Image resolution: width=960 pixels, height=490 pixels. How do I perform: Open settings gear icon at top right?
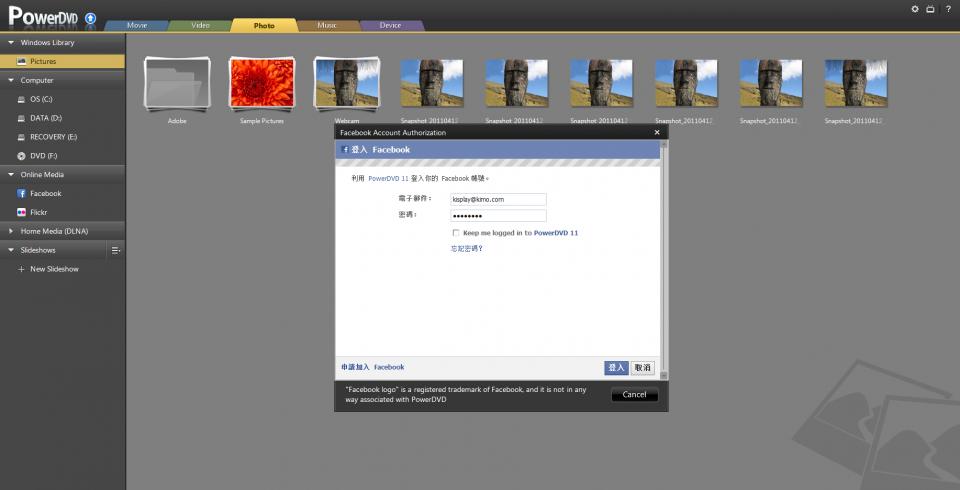915,9
